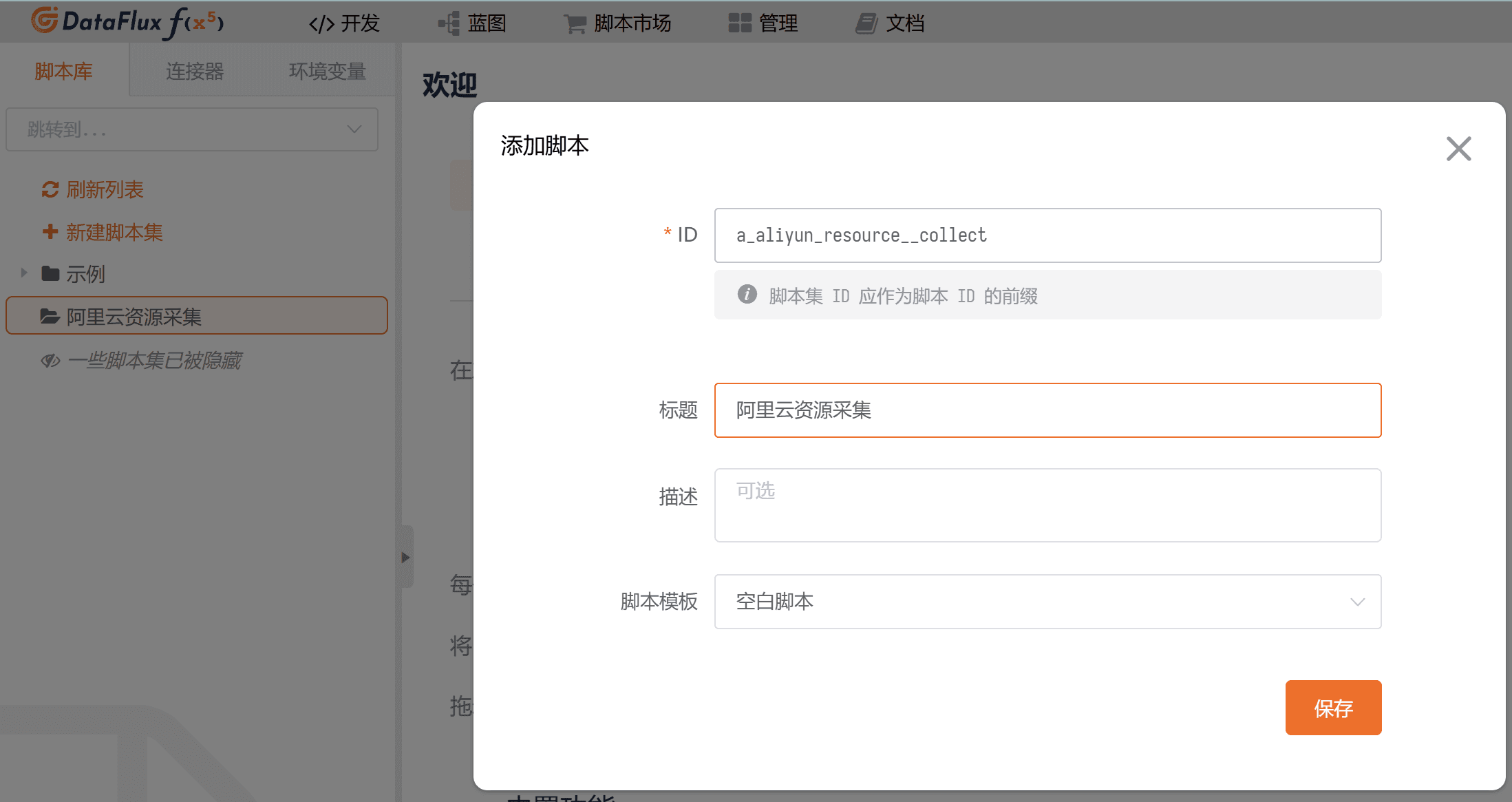1512x802 pixels.
Task: Switch to the 环境变量 tab
Action: [x=327, y=71]
